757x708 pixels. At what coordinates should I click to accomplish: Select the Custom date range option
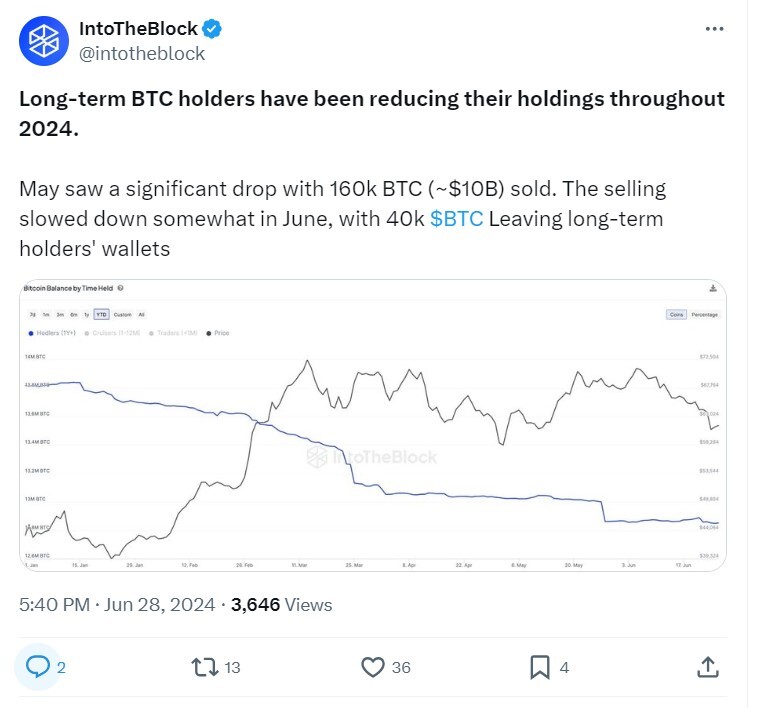pyautogui.click(x=123, y=315)
